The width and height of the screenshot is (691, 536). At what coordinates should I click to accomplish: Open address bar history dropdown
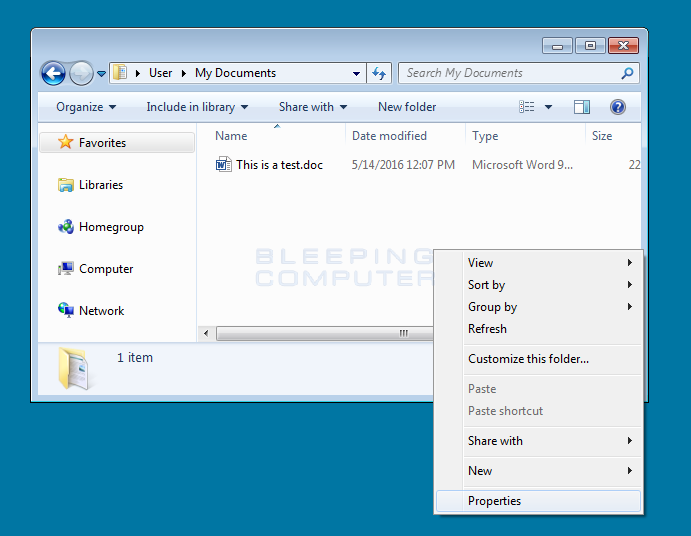356,74
